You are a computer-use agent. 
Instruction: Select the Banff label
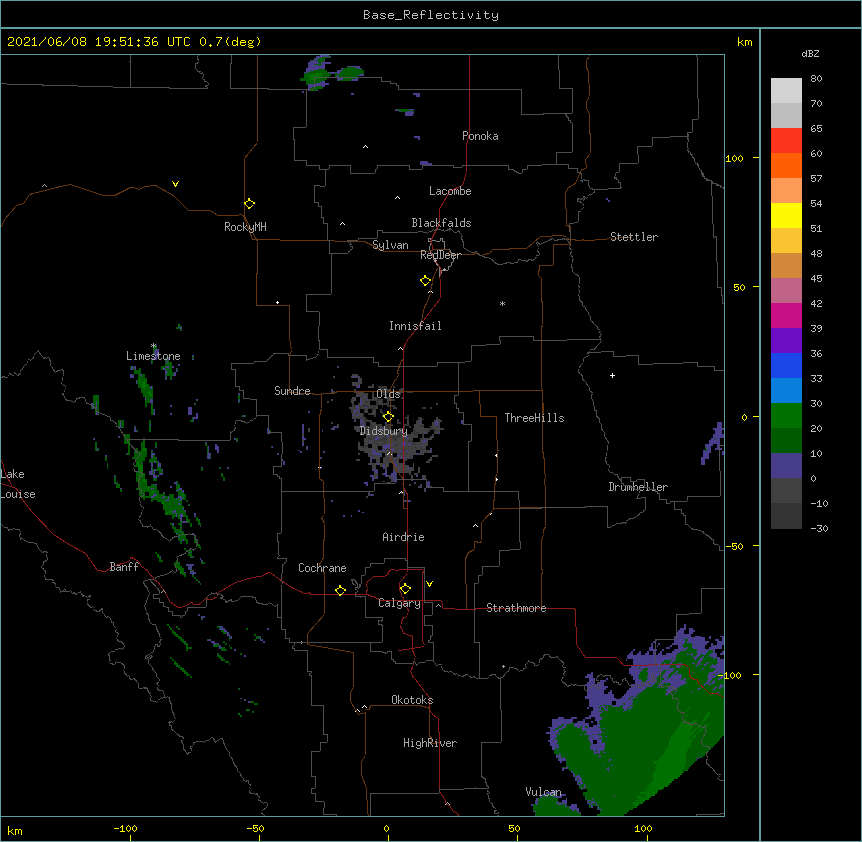coord(124,567)
